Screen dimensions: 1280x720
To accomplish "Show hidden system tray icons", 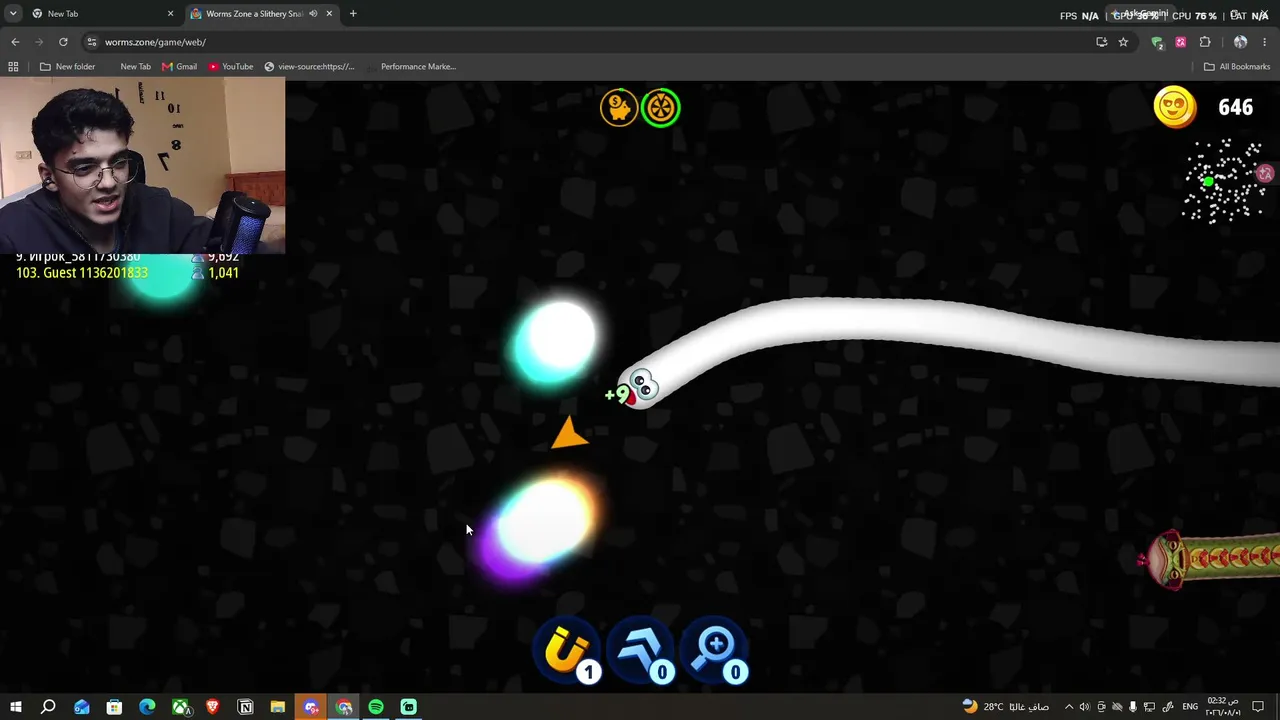I will coord(1069,707).
